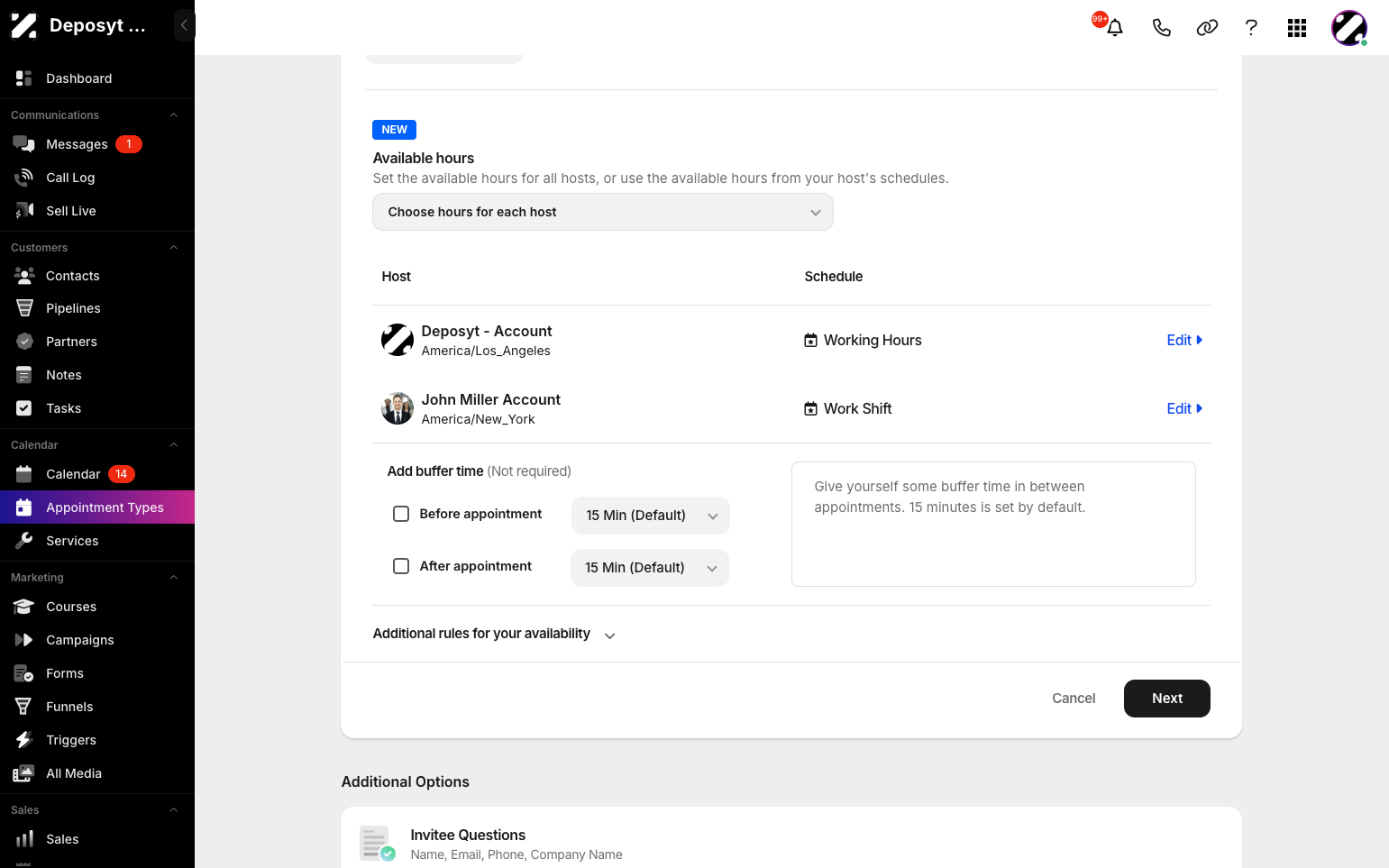
Task: Edit John Miller Account Work Shift
Action: (x=1184, y=408)
